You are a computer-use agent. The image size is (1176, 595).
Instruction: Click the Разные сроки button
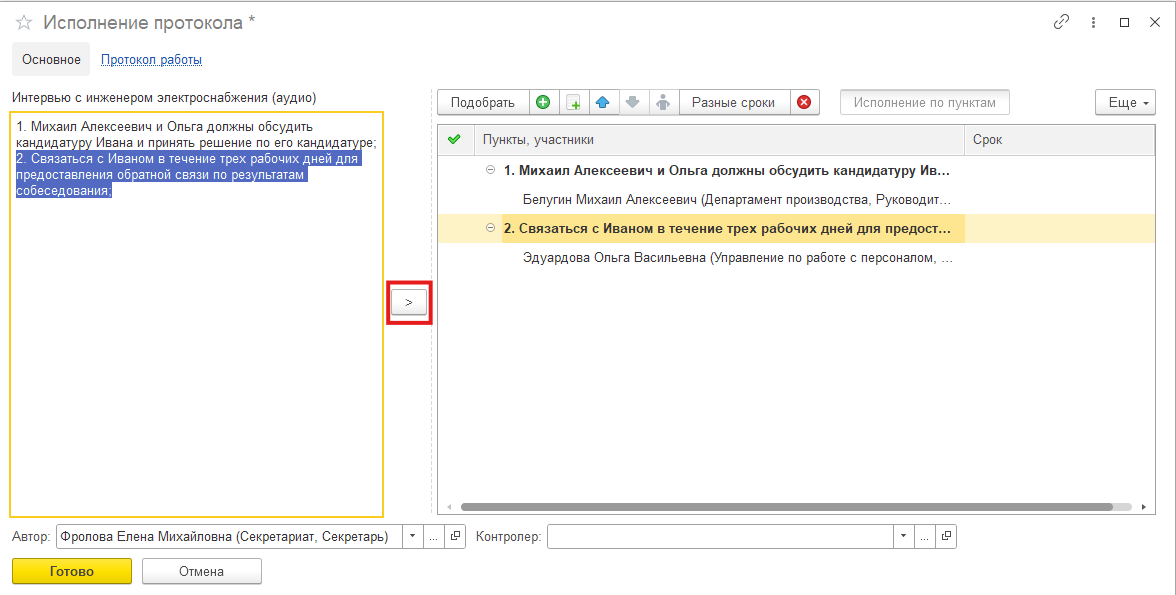734,103
